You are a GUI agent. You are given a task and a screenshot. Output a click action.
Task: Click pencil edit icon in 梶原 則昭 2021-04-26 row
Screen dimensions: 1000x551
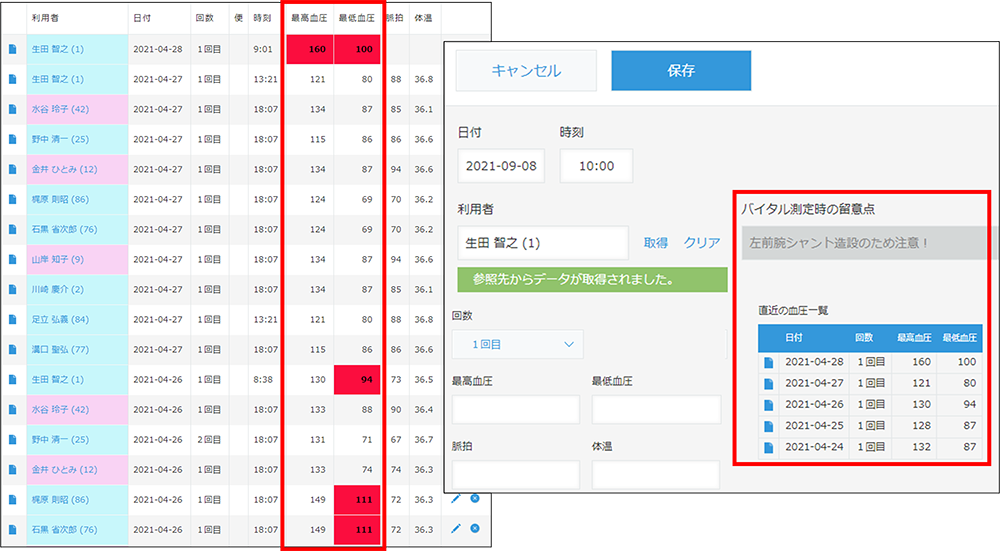click(456, 498)
